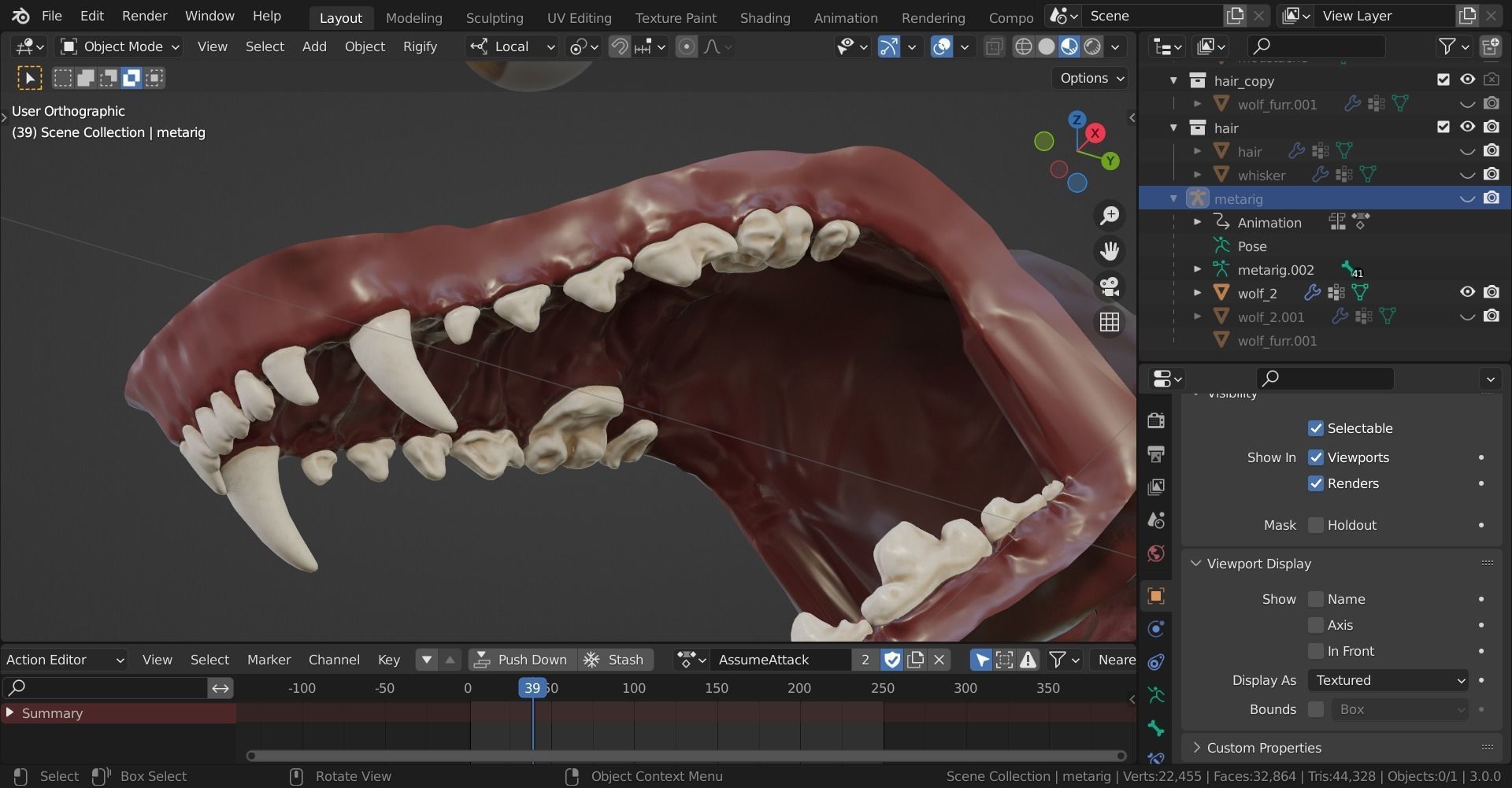Image resolution: width=1512 pixels, height=788 pixels.
Task: Open the Local transform orientation dropdown
Action: pyautogui.click(x=512, y=47)
